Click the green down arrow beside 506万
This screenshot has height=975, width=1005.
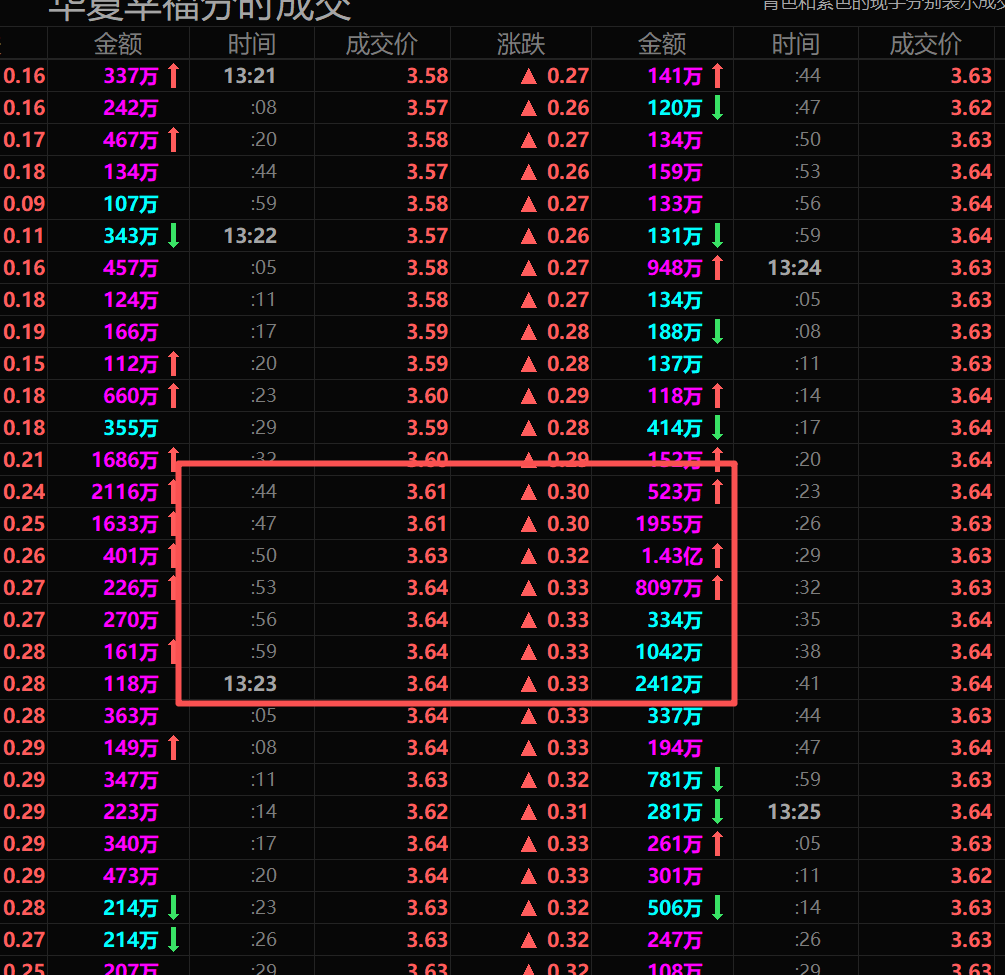[x=718, y=908]
